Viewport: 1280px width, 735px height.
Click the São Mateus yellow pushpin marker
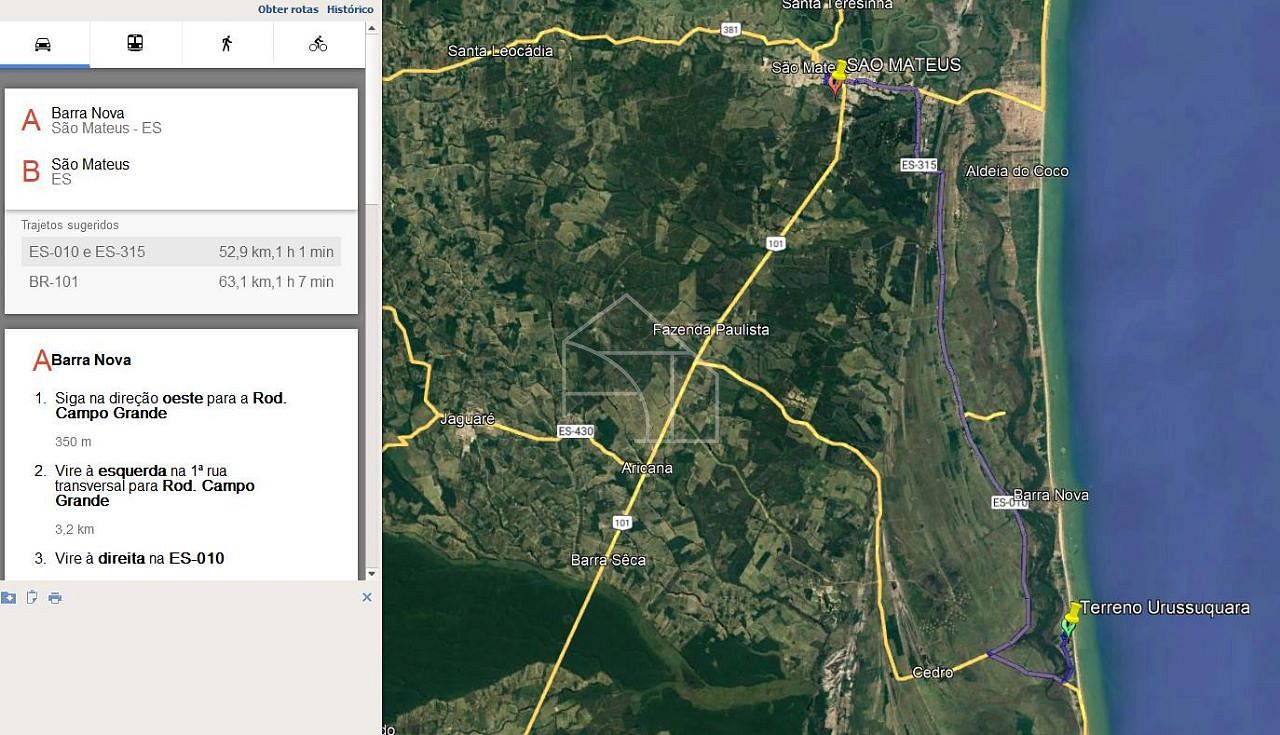[x=840, y=70]
